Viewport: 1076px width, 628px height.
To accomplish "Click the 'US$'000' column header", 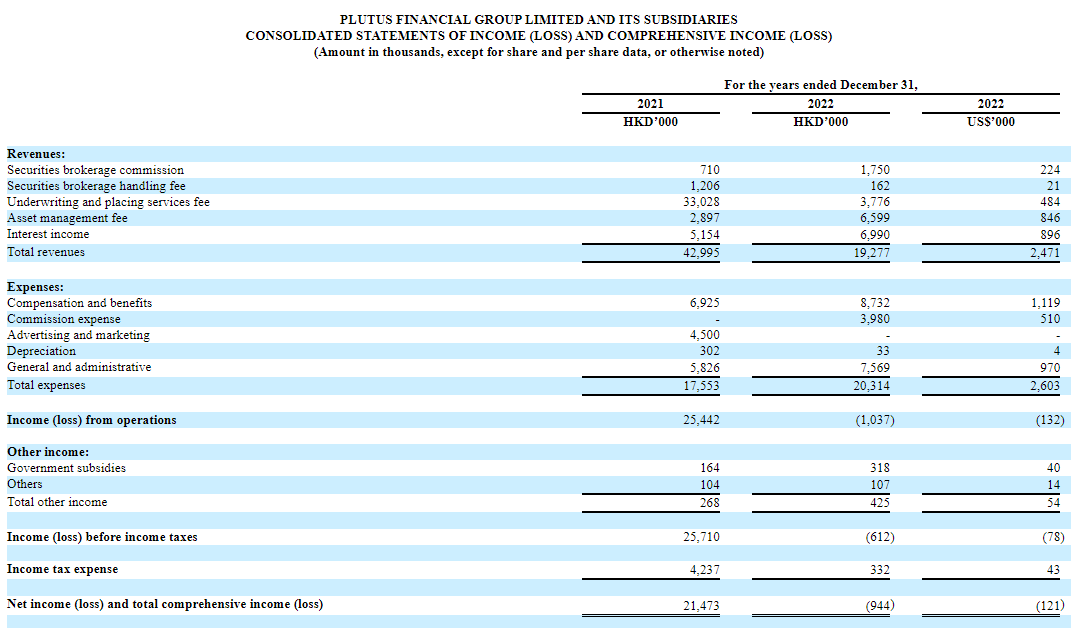I will click(x=991, y=122).
